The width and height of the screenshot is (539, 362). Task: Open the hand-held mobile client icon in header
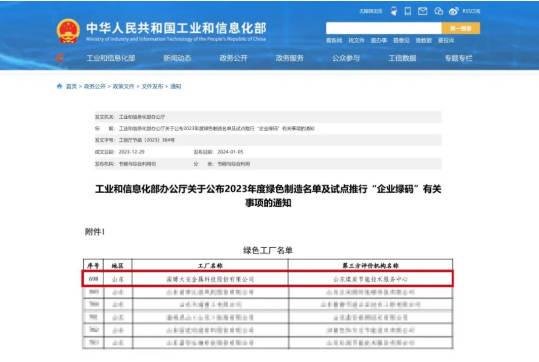coord(394,11)
